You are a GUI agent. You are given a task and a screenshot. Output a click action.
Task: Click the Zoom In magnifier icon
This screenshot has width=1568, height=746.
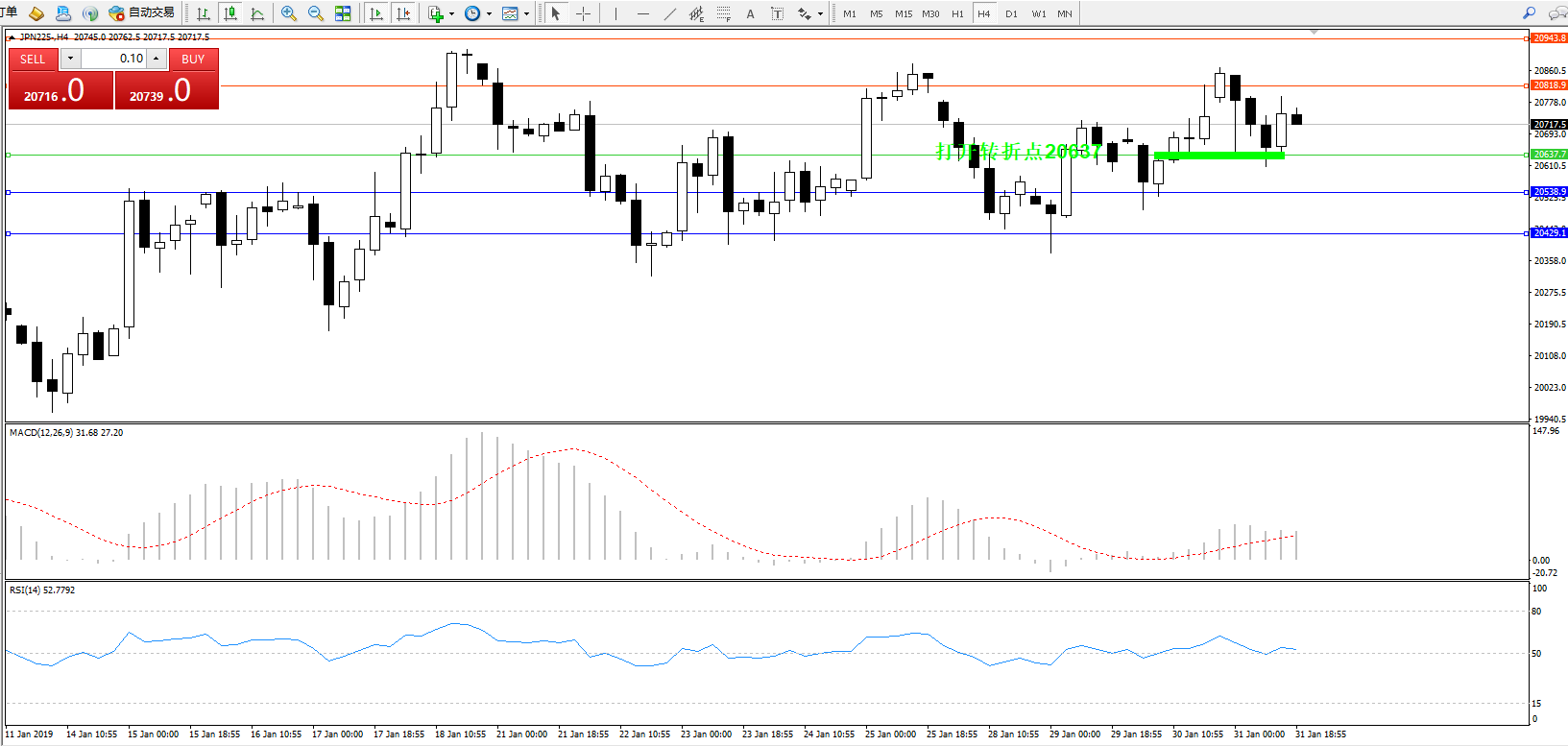click(x=288, y=13)
